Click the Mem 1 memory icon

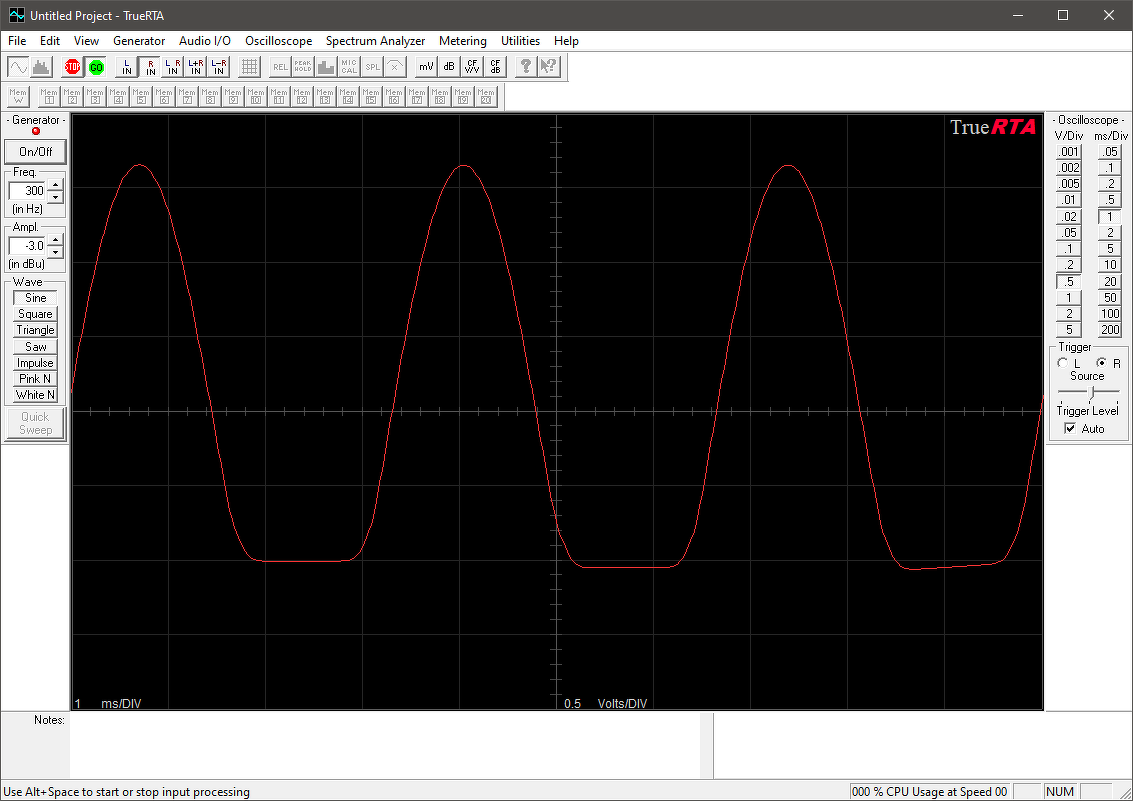(x=49, y=96)
